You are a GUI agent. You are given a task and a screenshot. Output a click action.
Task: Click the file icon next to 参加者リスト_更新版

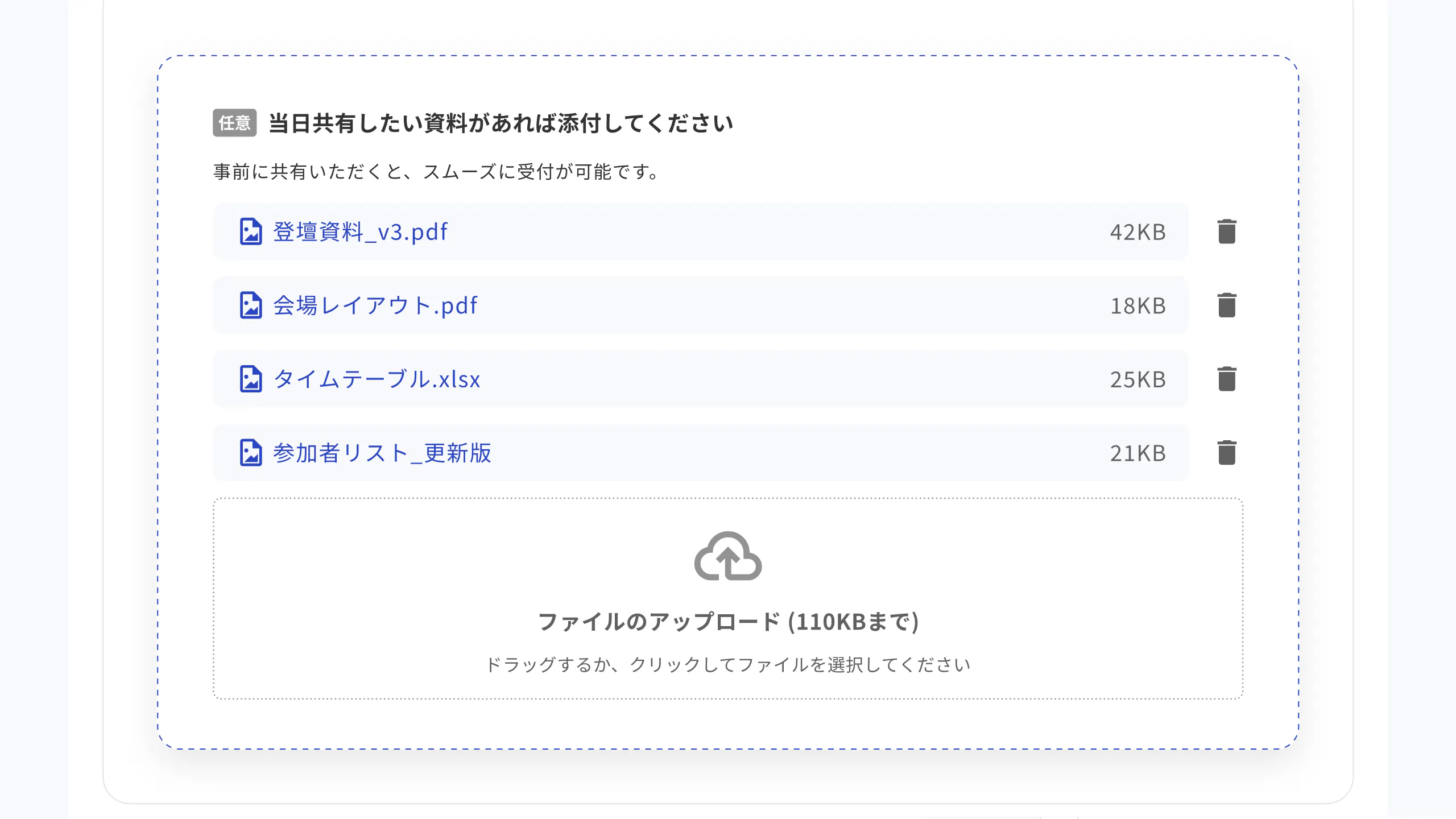point(250,453)
